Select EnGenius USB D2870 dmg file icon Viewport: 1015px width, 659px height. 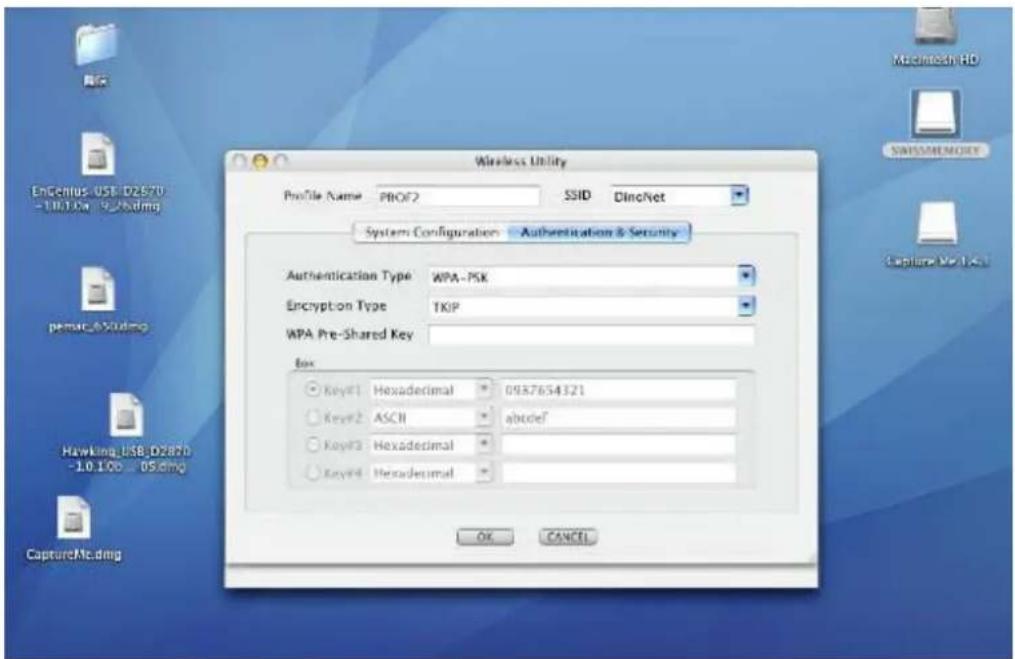coord(97,154)
